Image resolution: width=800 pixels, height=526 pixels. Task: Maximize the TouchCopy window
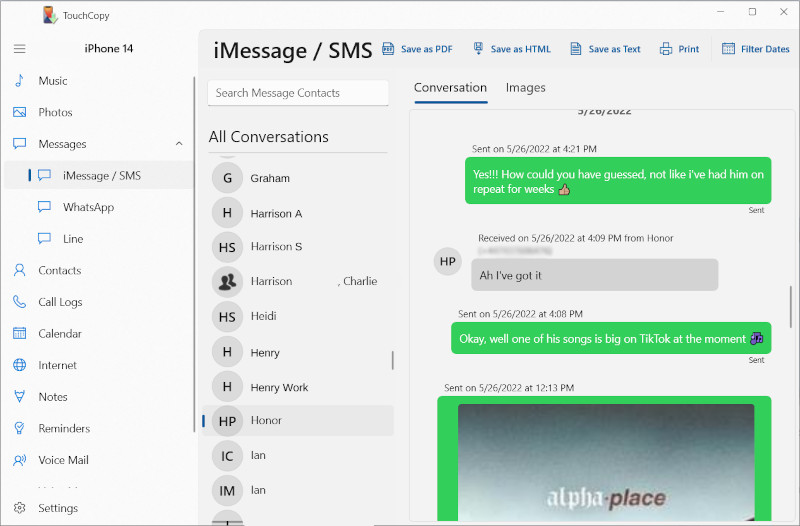(752, 12)
